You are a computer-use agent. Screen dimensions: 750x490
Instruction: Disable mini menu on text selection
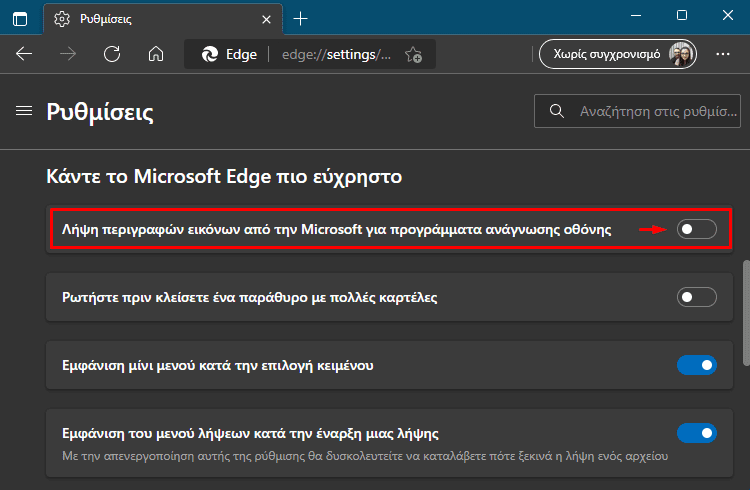[696, 365]
